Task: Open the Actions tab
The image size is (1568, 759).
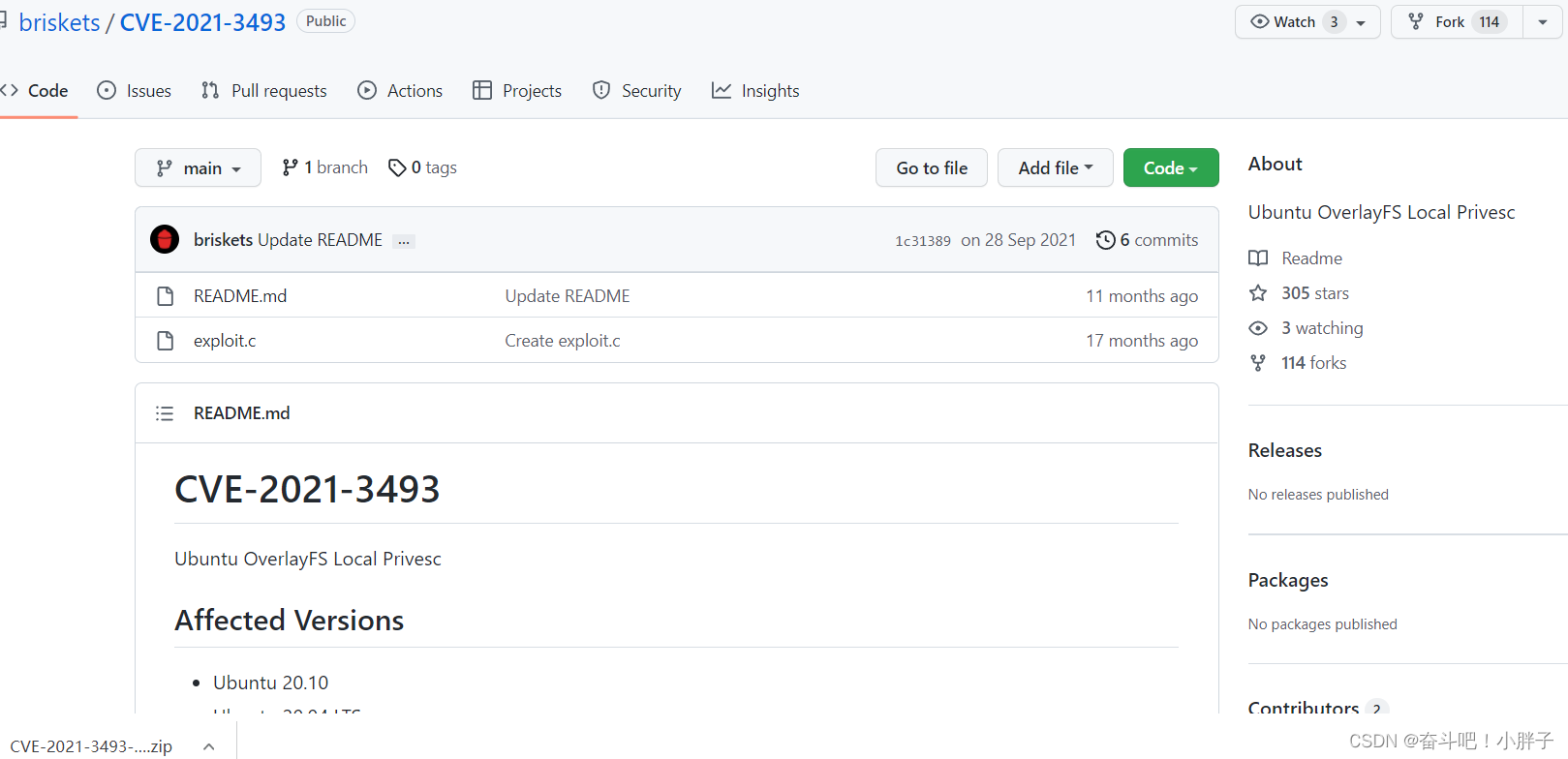Action: tap(400, 91)
